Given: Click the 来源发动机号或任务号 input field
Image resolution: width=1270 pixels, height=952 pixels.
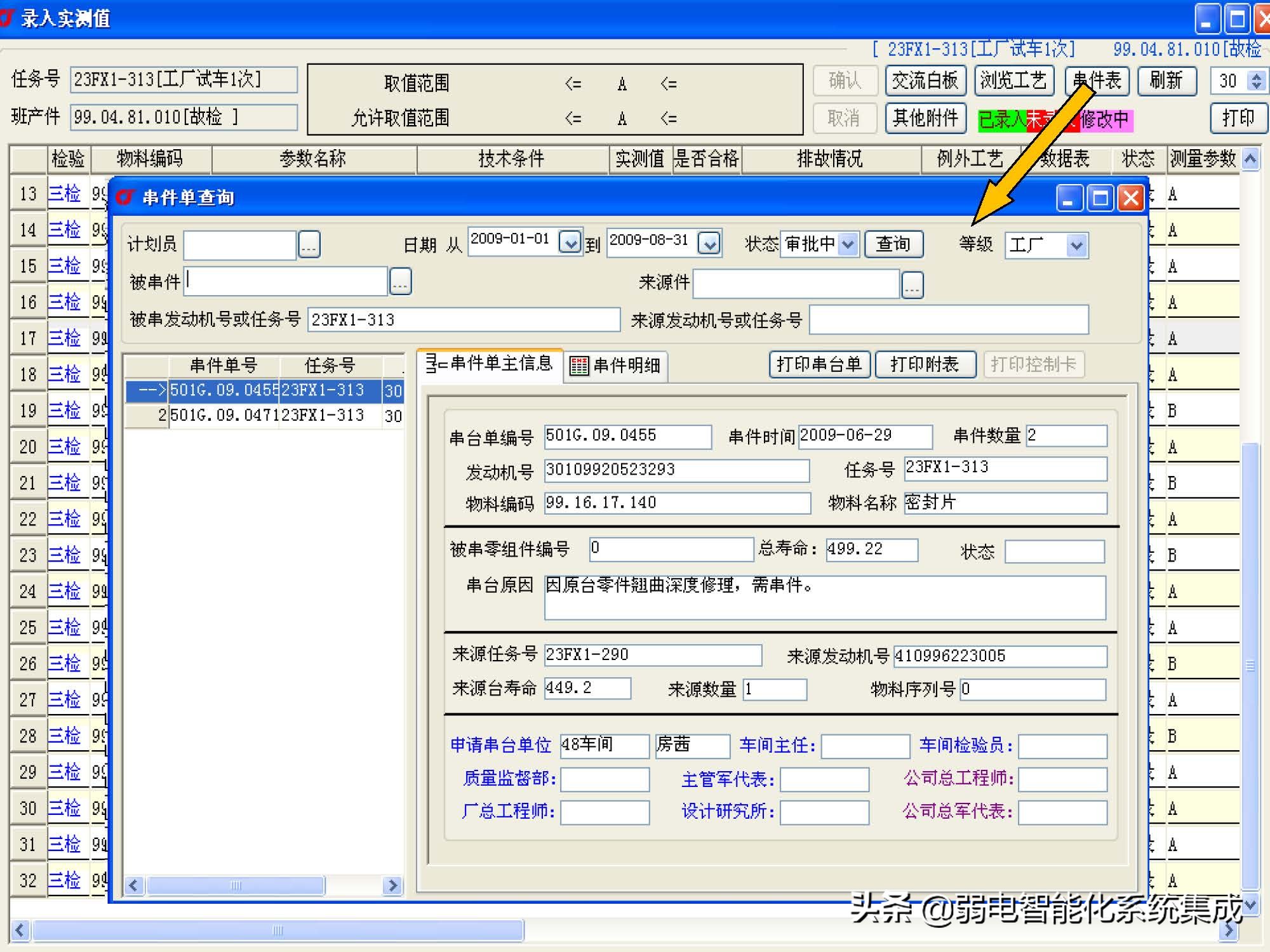Looking at the screenshot, I should 949,319.
